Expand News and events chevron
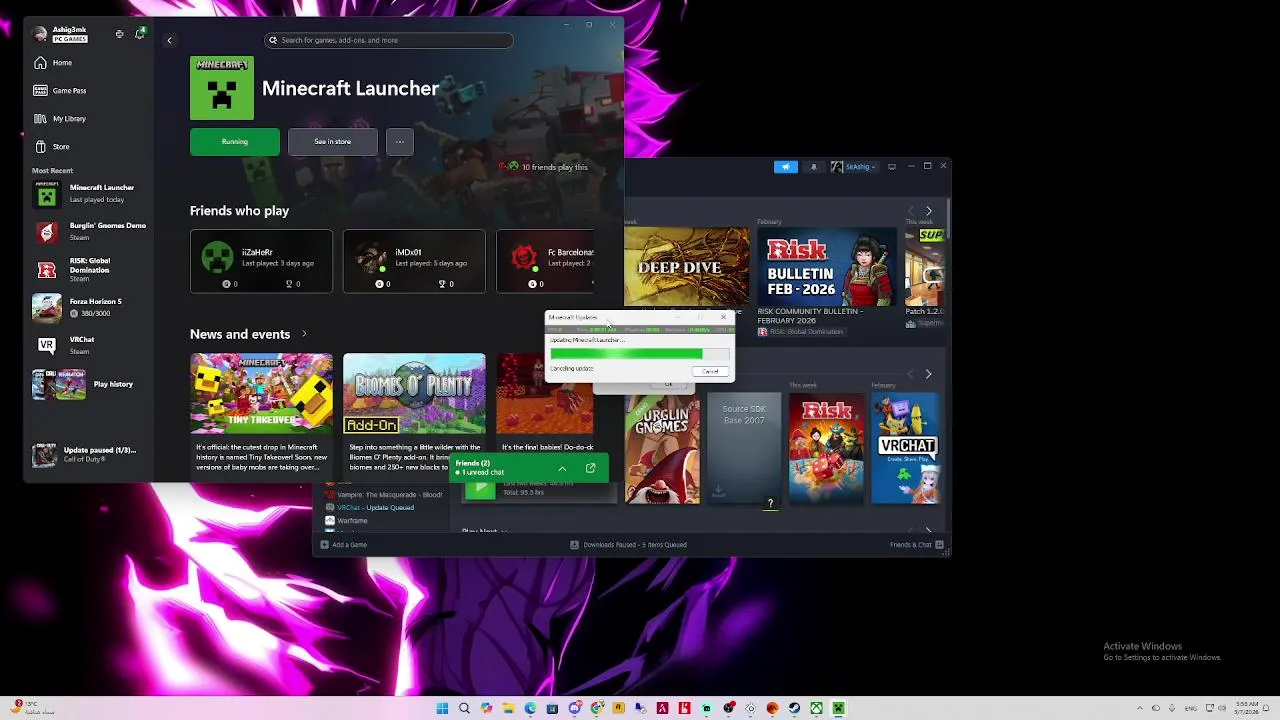This screenshot has height=720, width=1280. click(x=304, y=334)
